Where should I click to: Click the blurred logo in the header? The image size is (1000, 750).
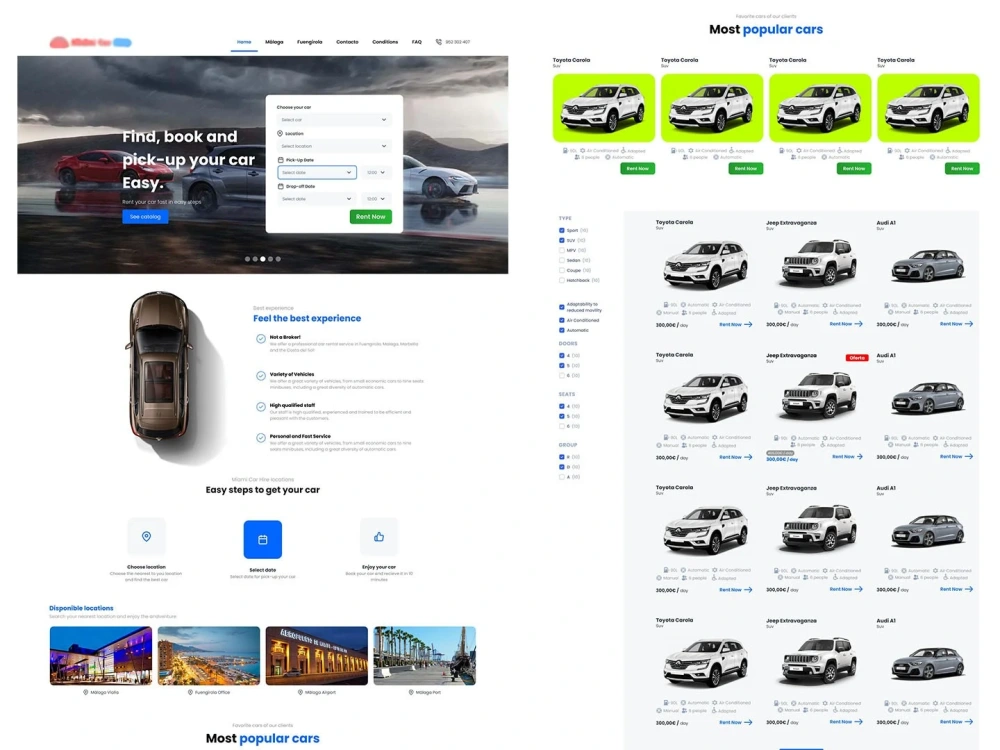click(x=91, y=43)
